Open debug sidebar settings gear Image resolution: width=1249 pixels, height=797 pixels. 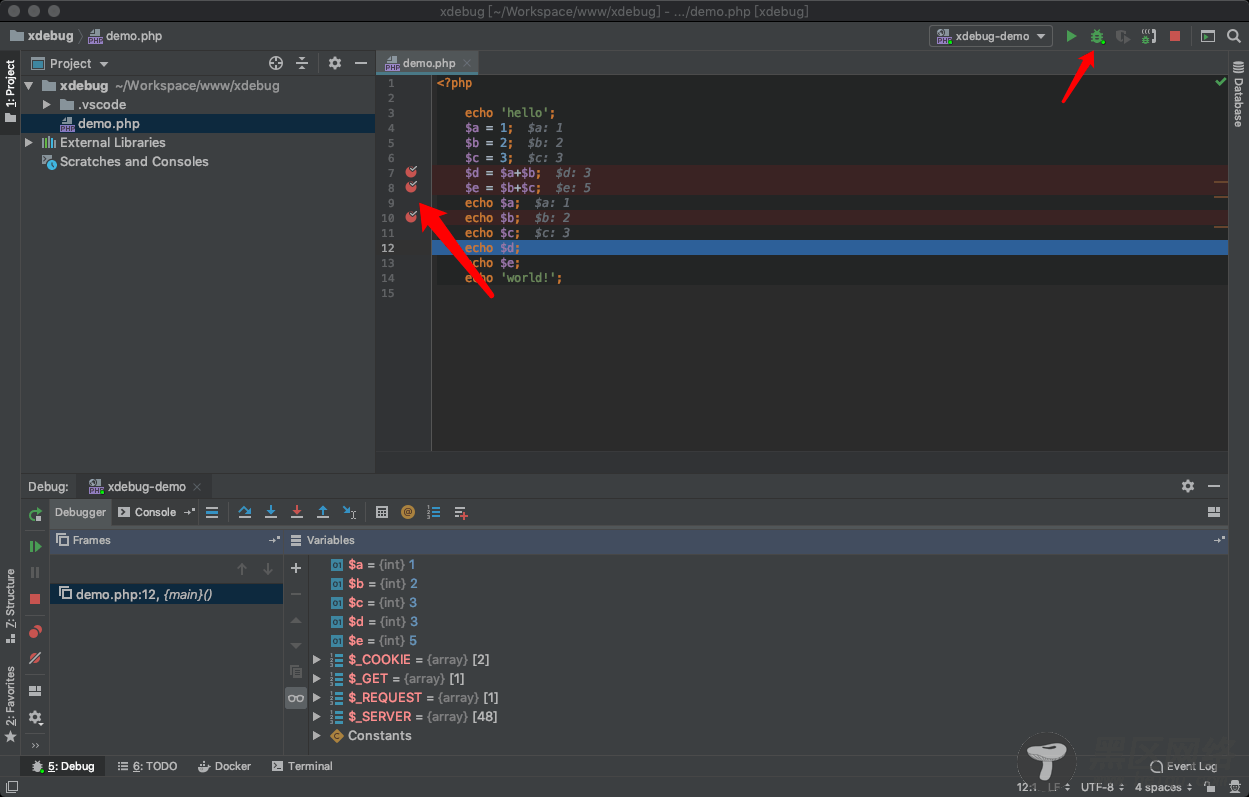35,718
